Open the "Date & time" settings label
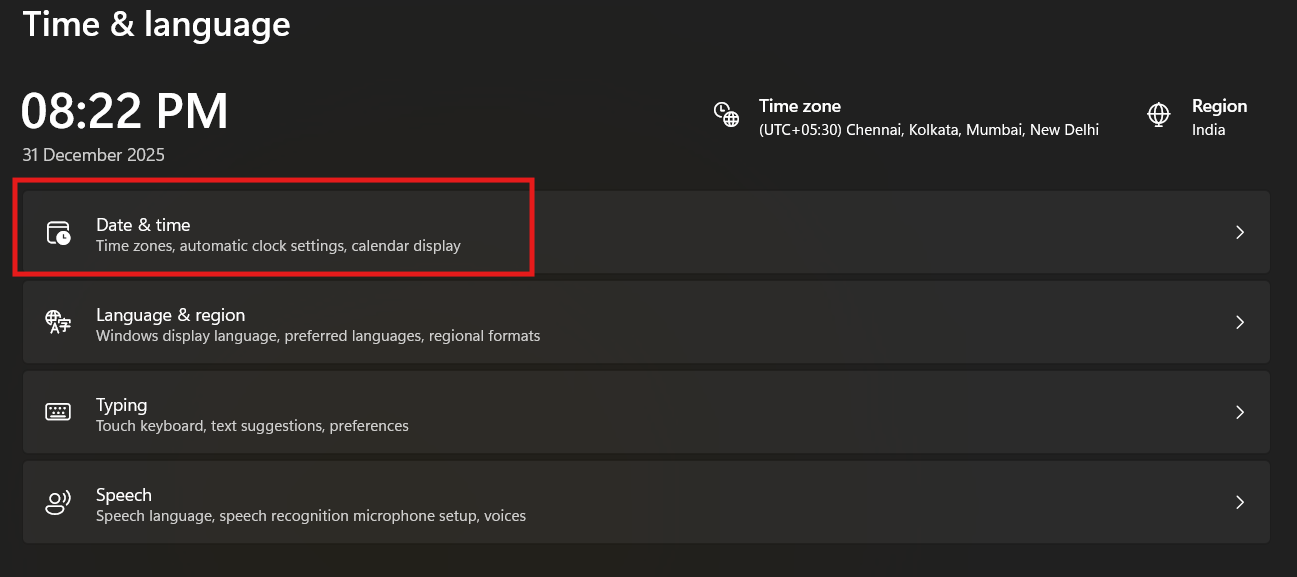This screenshot has height=577, width=1297. point(143,225)
